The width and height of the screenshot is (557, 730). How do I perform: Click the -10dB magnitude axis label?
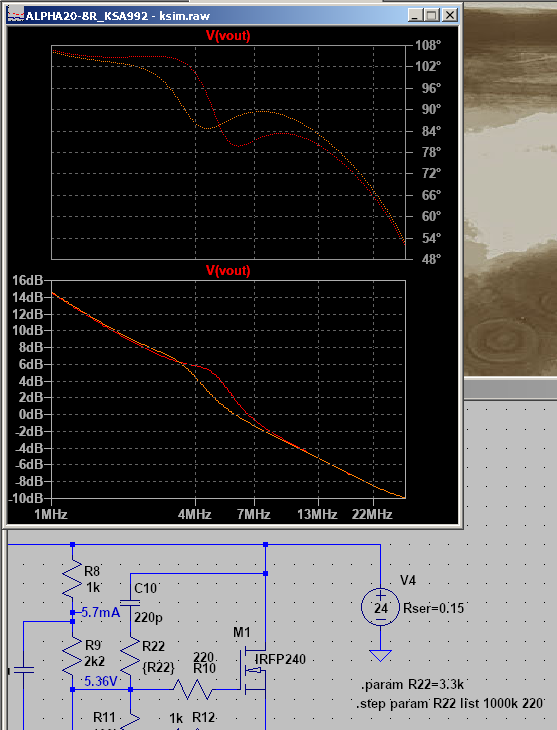[x=26, y=498]
